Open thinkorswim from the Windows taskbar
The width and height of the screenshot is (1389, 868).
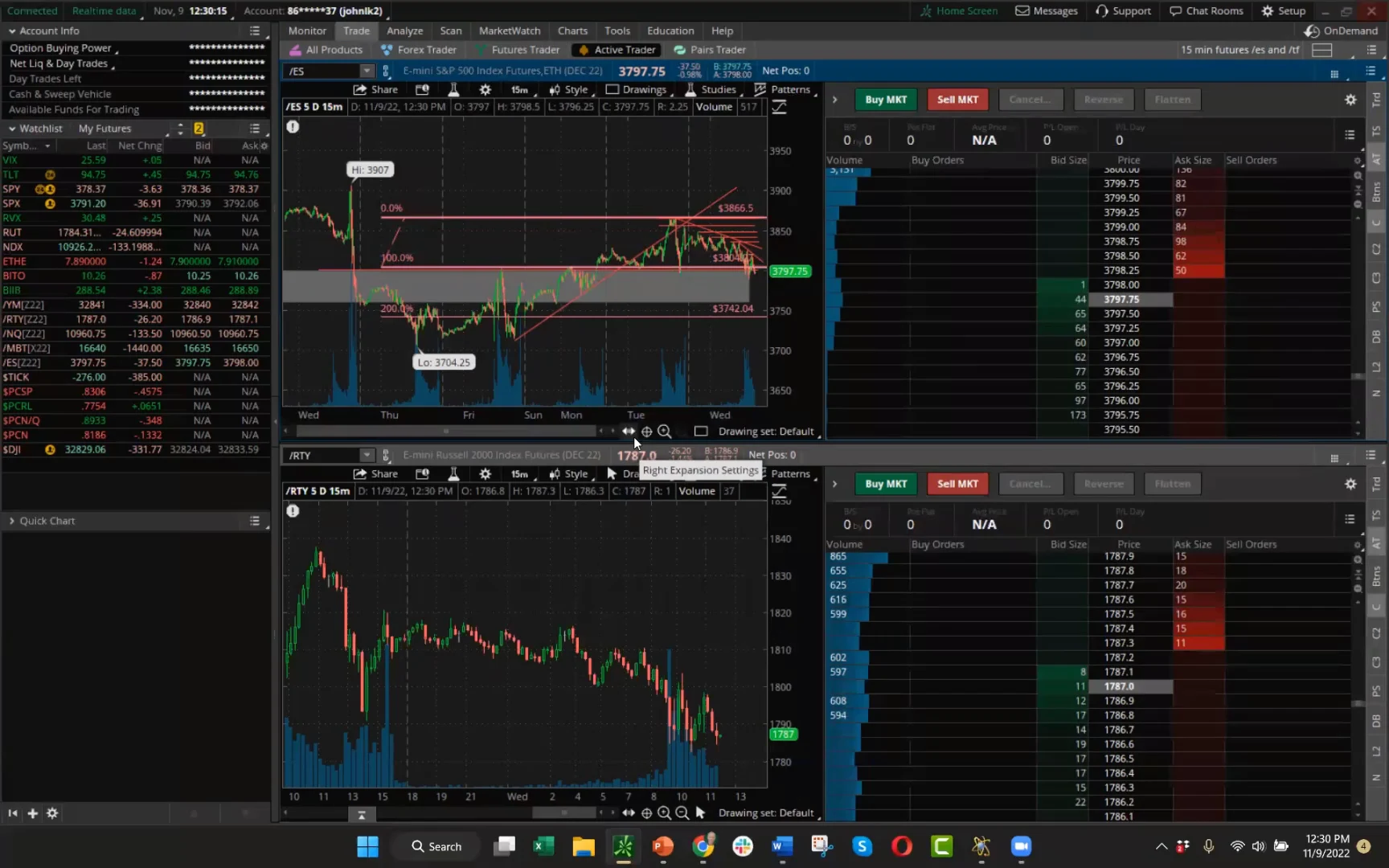(623, 845)
